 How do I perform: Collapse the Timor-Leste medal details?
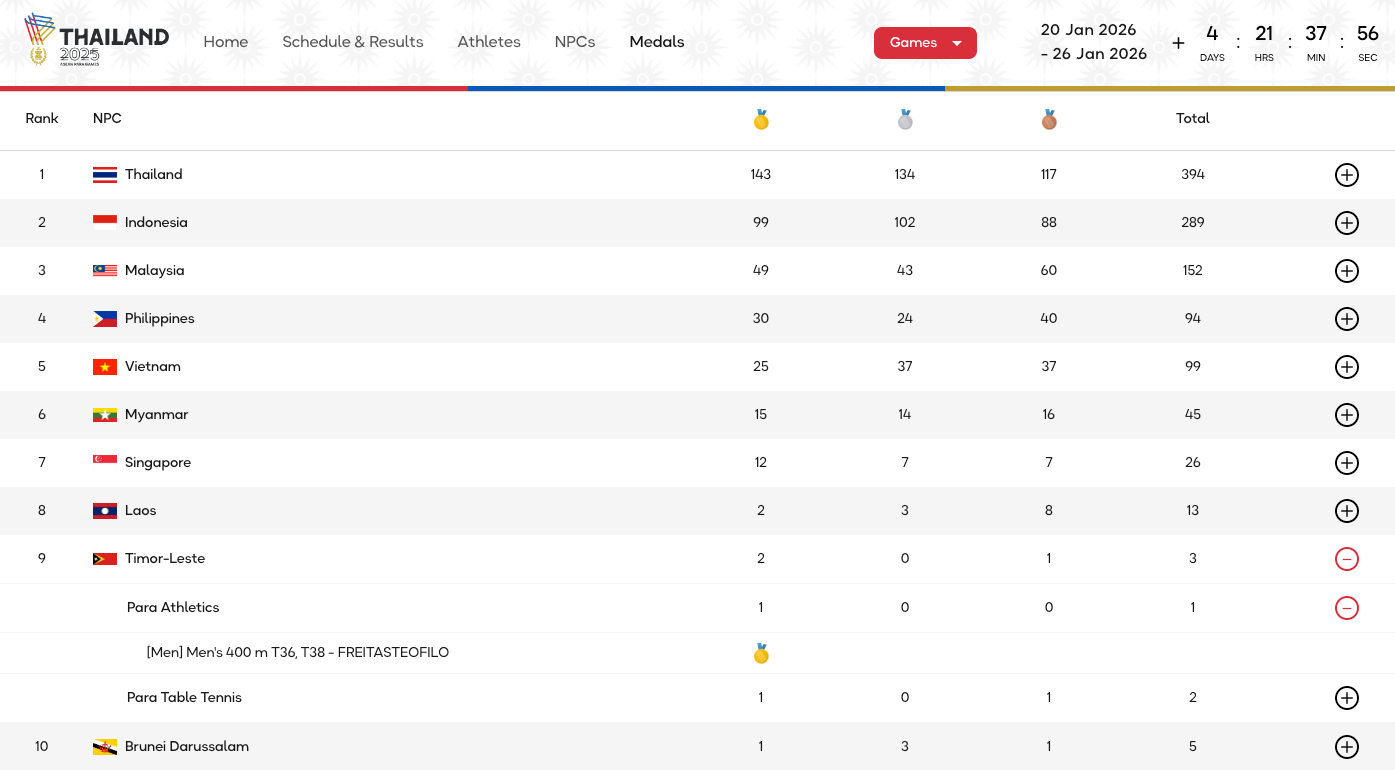click(1346, 559)
